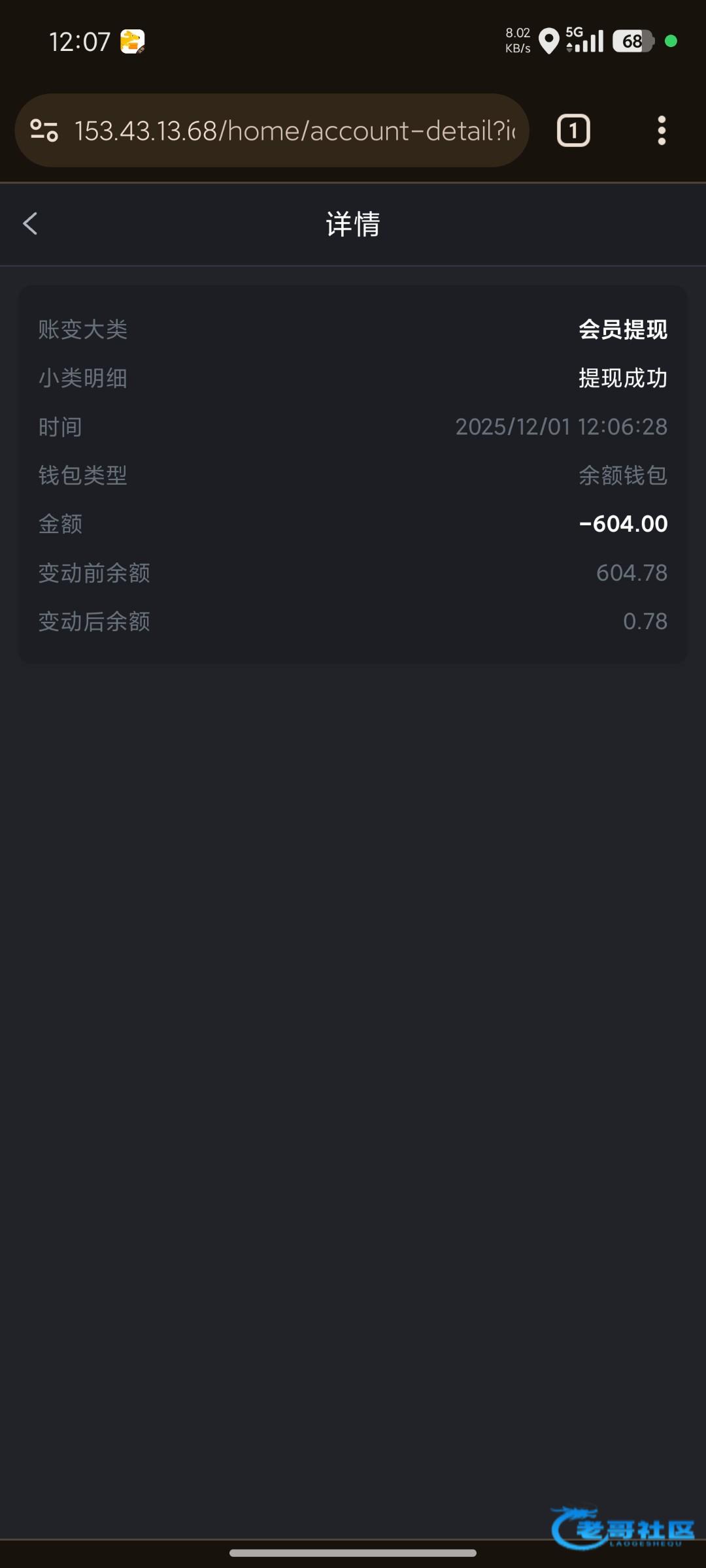Tap the 604.78 balance before change
The image size is (706, 1568).
631,573
